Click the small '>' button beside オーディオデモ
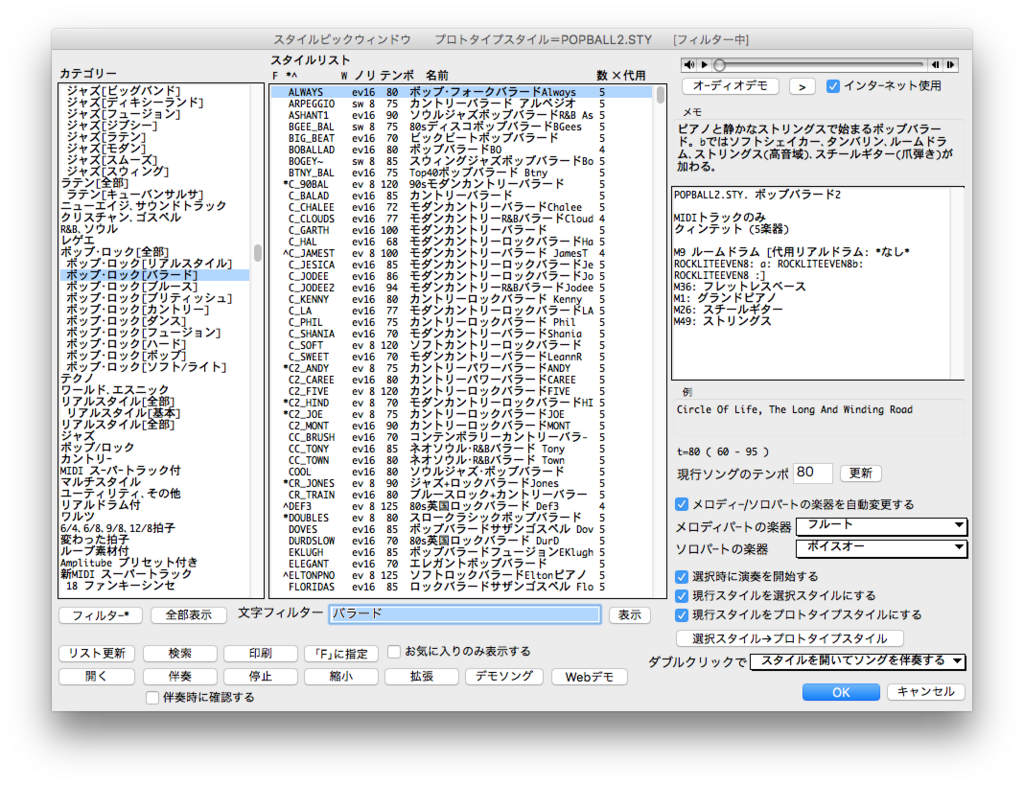This screenshot has height=786, width=1024. (802, 86)
